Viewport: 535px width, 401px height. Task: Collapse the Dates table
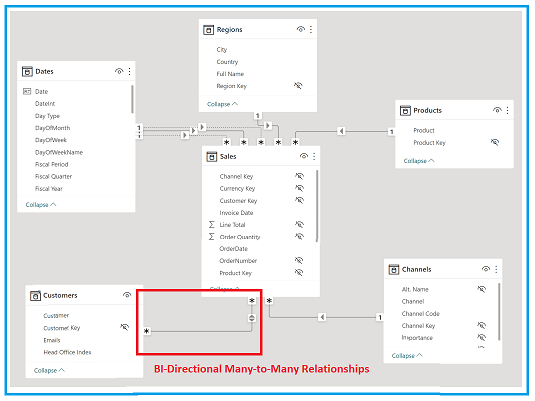41,205
